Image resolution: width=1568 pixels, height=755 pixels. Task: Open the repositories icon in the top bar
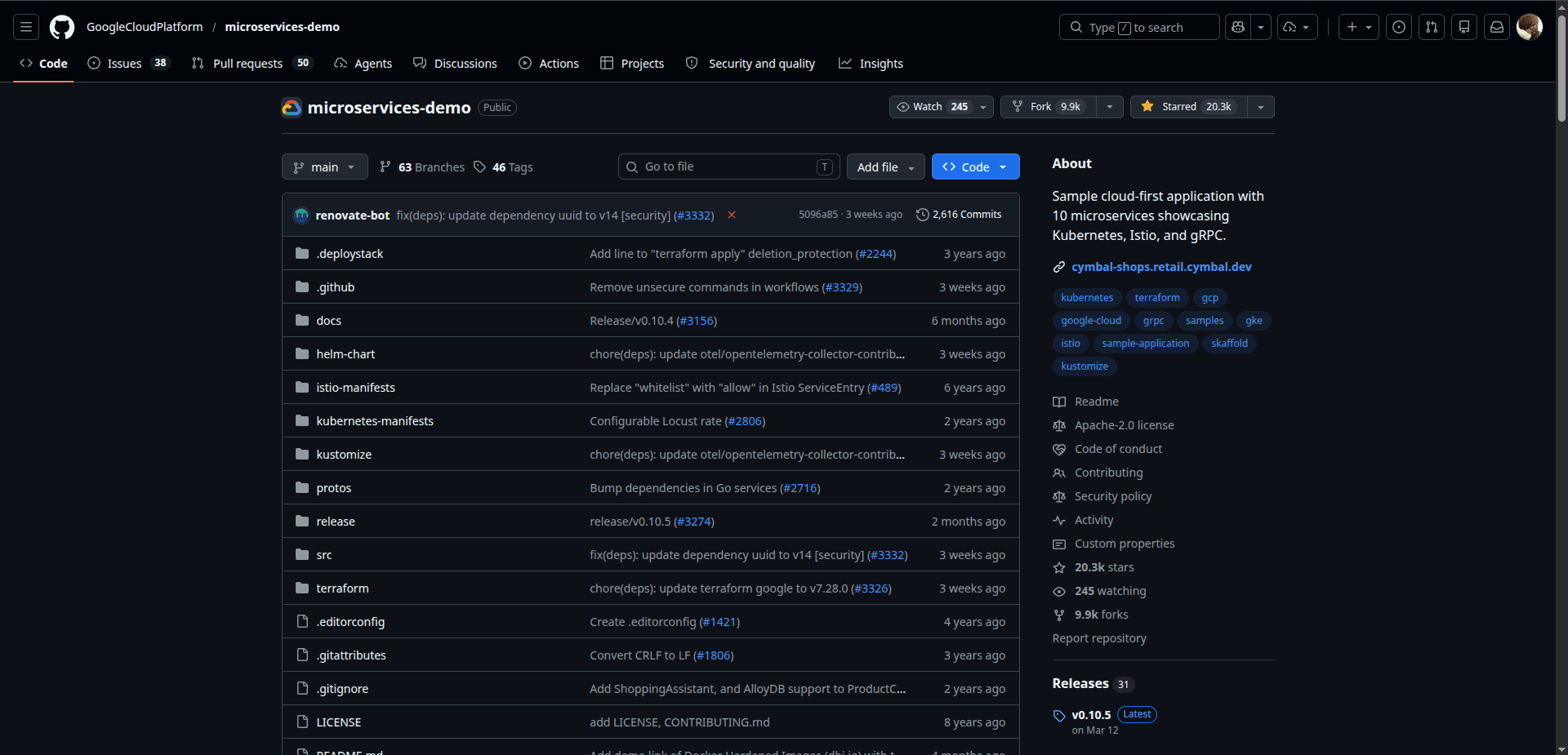point(1464,27)
